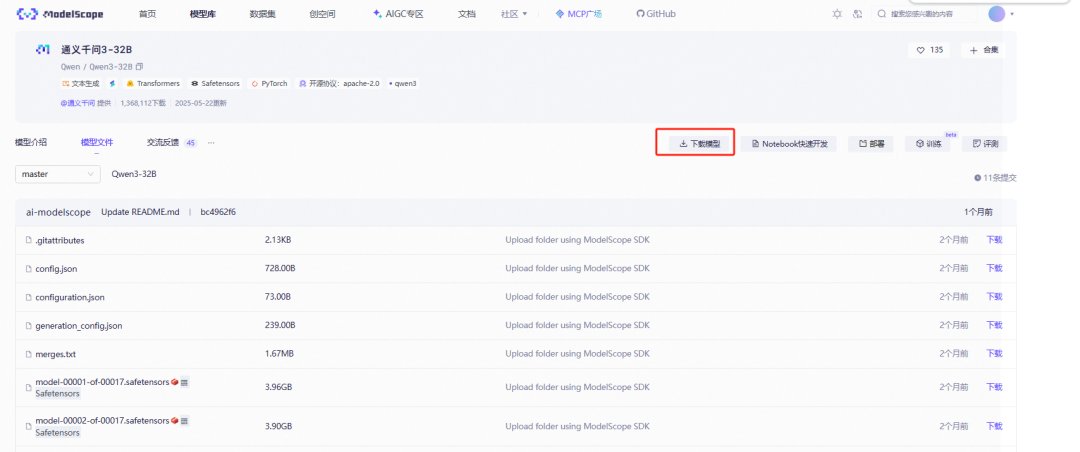Click the 评测 evaluation button
Viewport: 1080px width, 452px height.
(984, 144)
